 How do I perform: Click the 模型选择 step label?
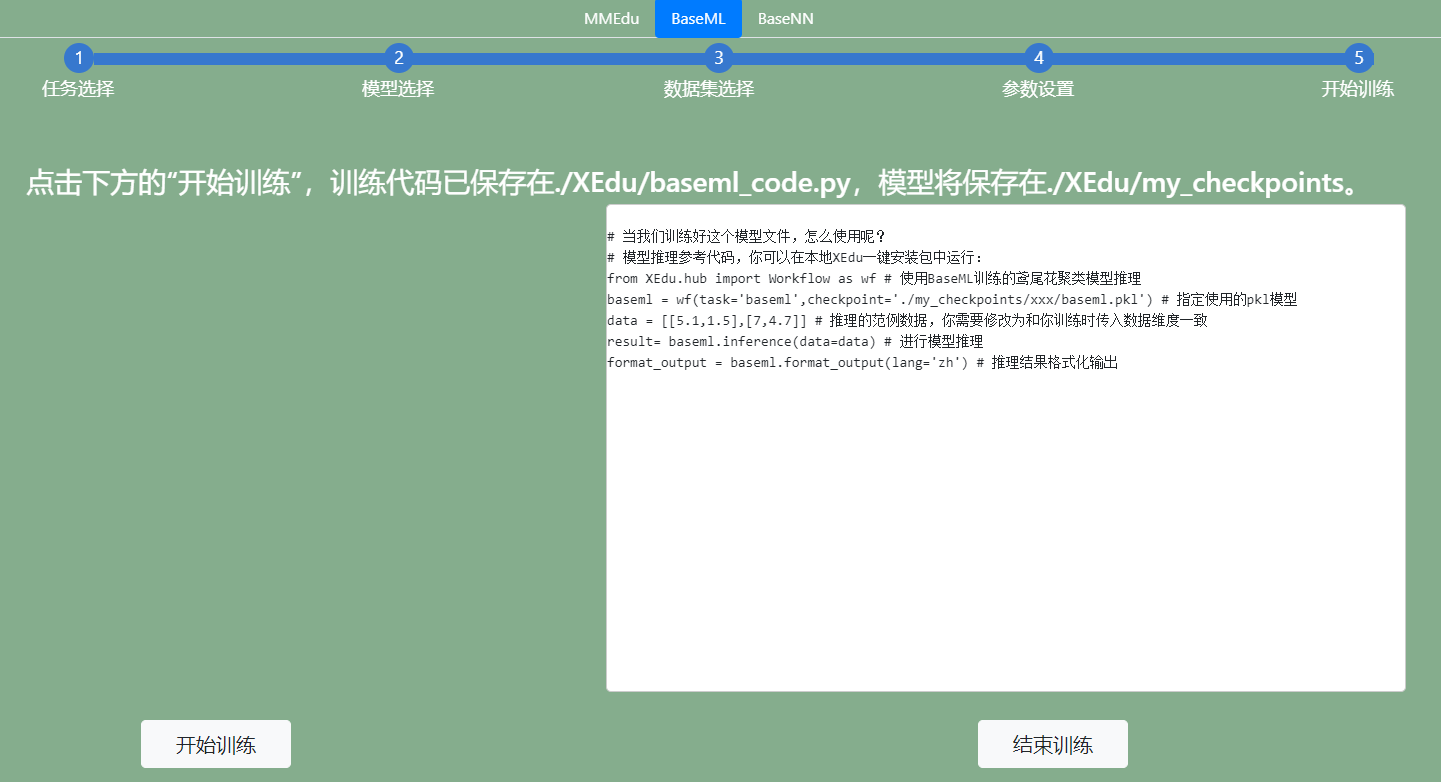coord(398,89)
